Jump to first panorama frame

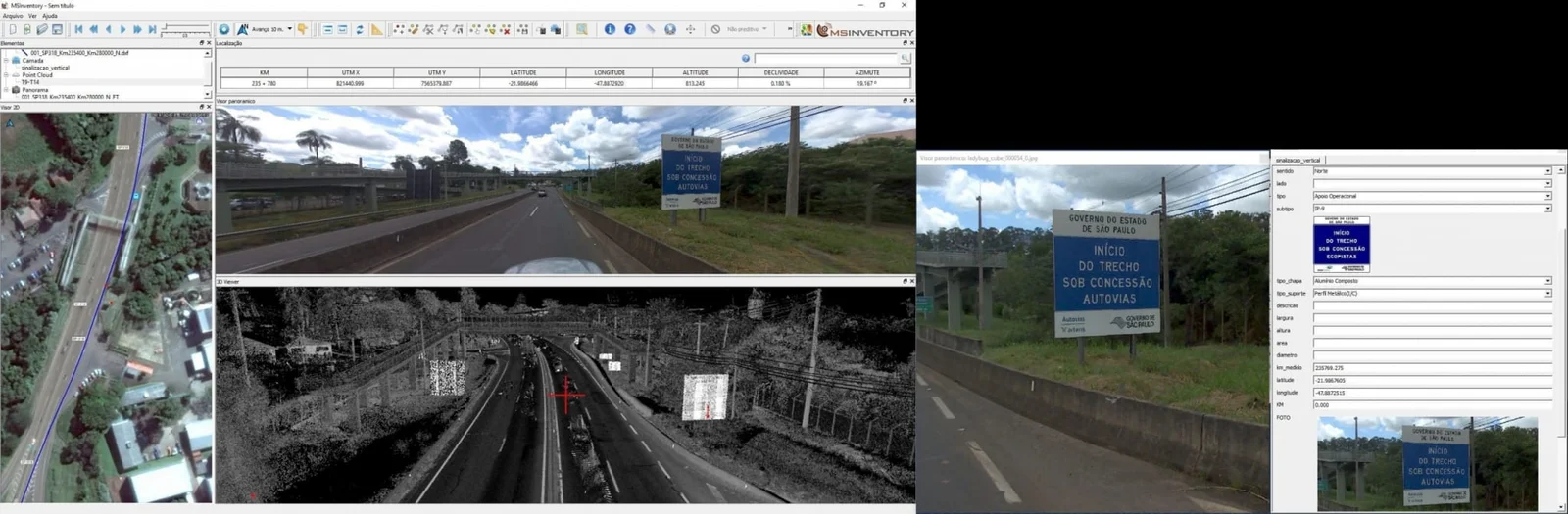click(78, 29)
